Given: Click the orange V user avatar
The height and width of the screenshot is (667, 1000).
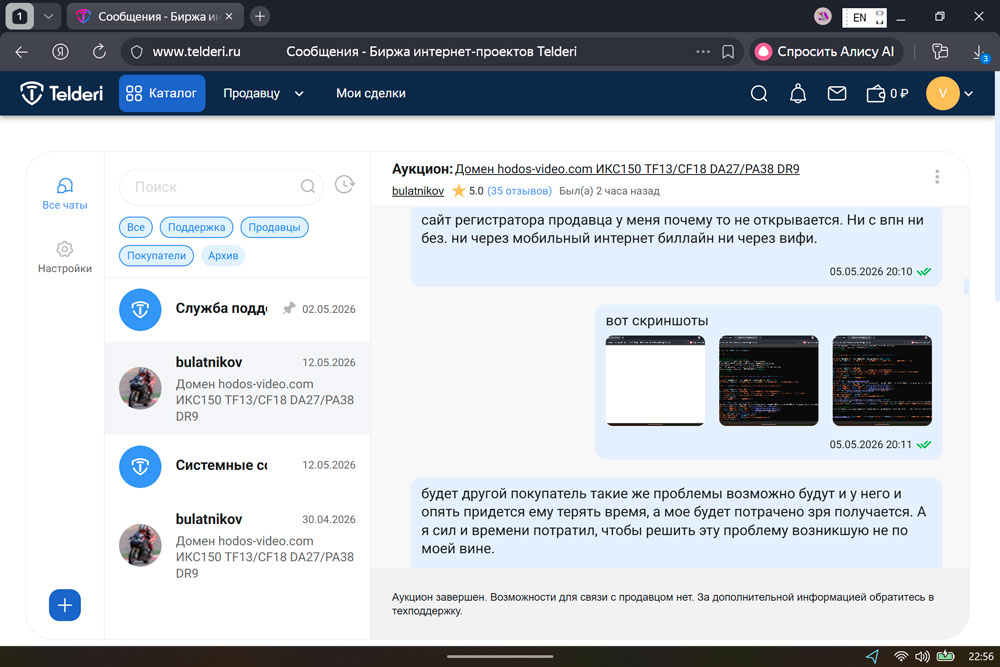Looking at the screenshot, I should [x=943, y=93].
